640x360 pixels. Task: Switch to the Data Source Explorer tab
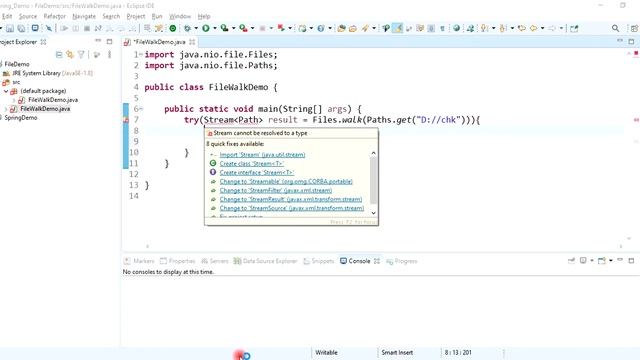(265, 261)
